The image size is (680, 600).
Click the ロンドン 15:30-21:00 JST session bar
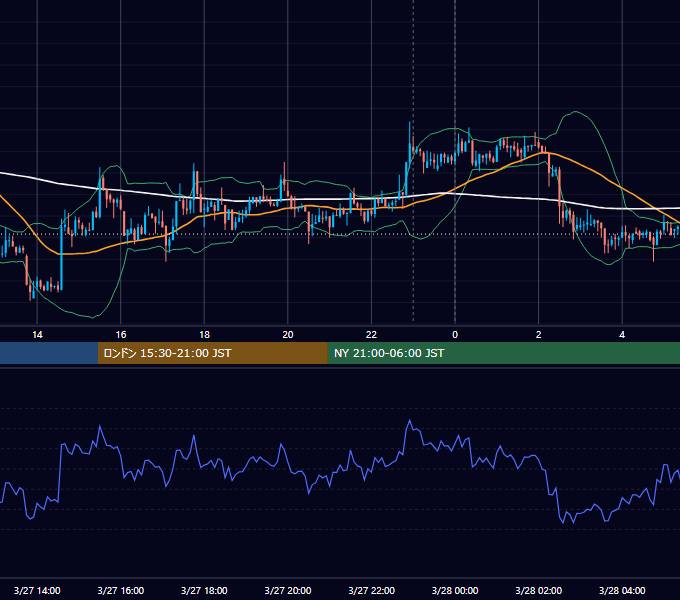[x=212, y=353]
